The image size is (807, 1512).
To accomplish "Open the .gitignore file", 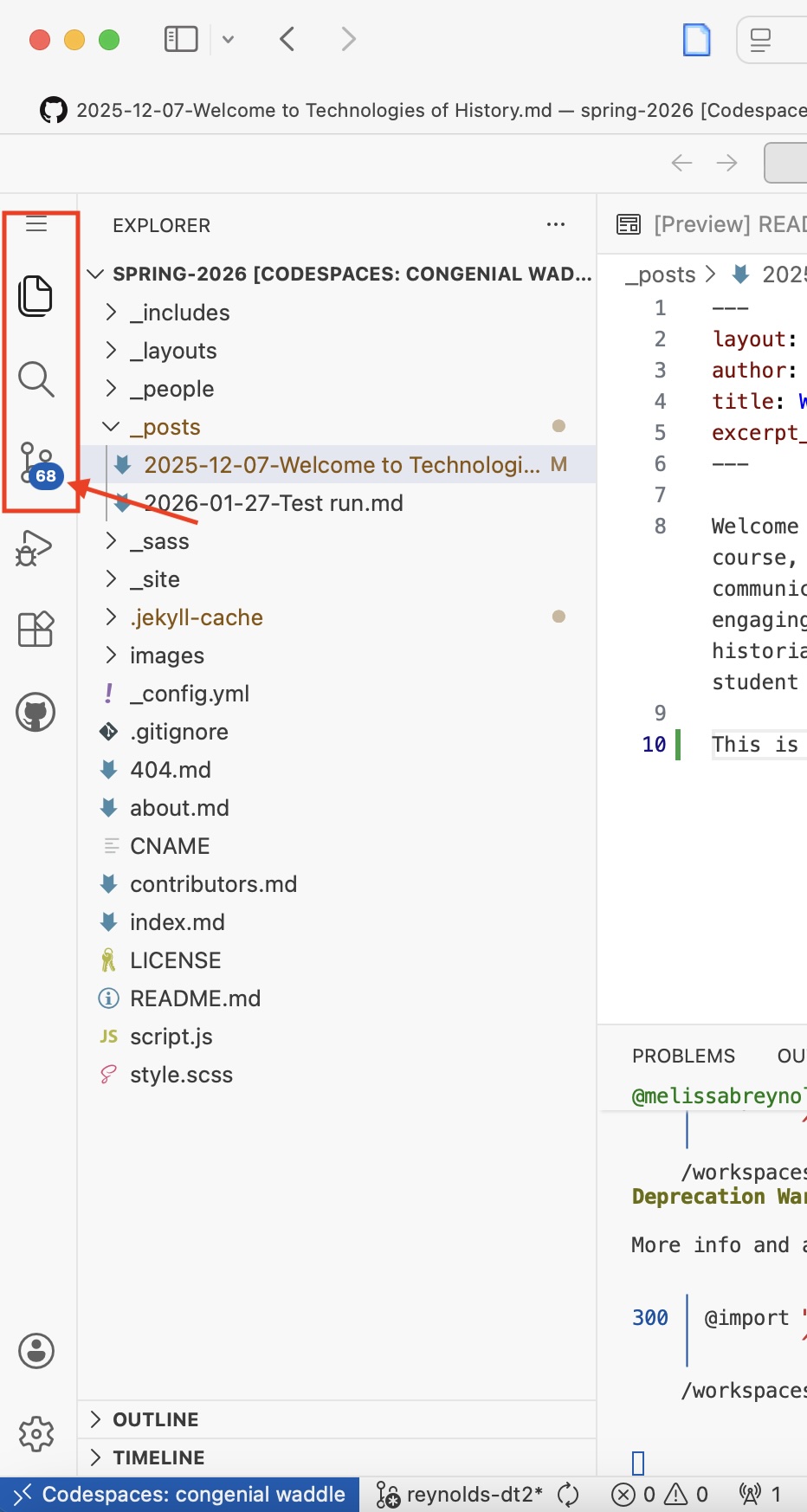I will coord(337,731).
